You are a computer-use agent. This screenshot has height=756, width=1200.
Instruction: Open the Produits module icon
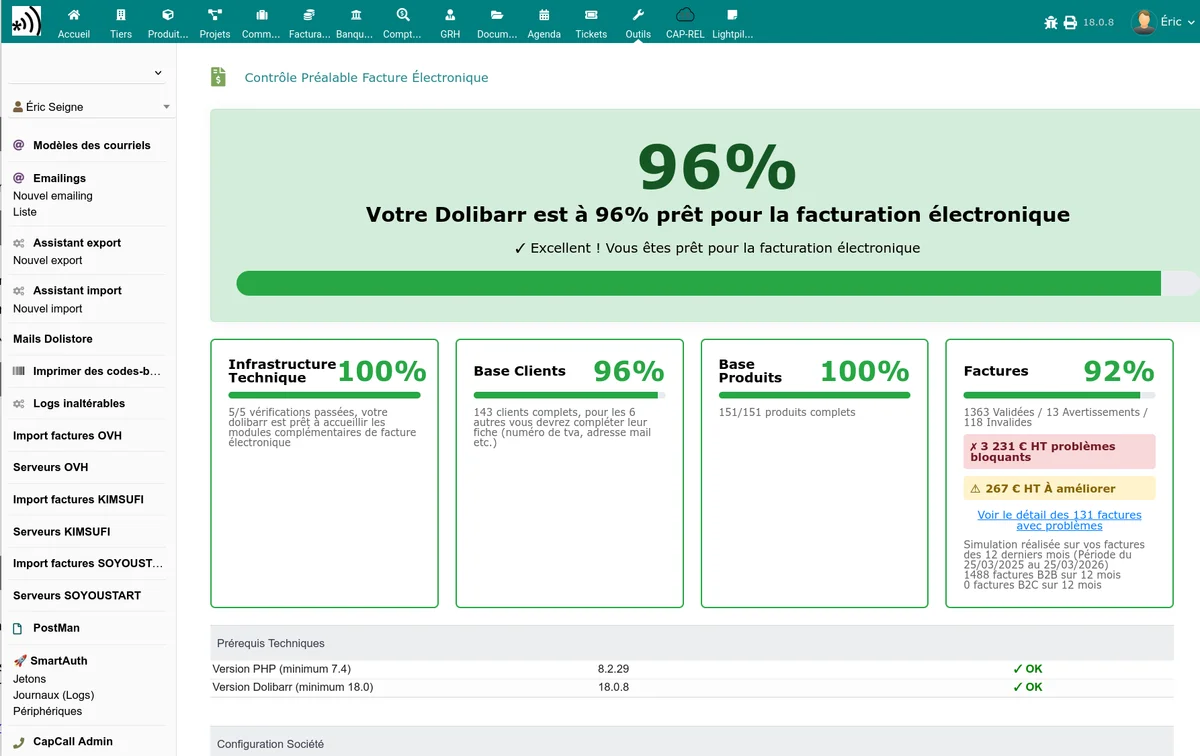[x=168, y=15]
